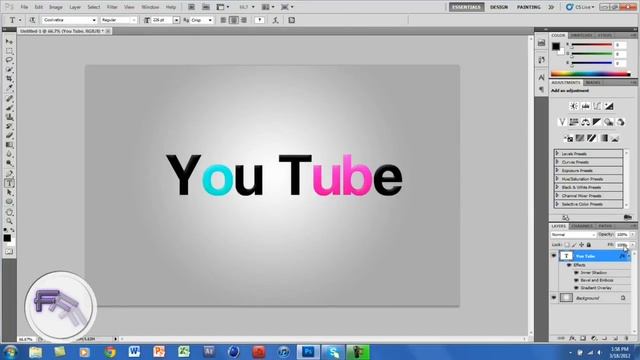This screenshot has height=360, width=640.
Task: Toggle lock position icon
Action: pyautogui.click(x=581, y=245)
